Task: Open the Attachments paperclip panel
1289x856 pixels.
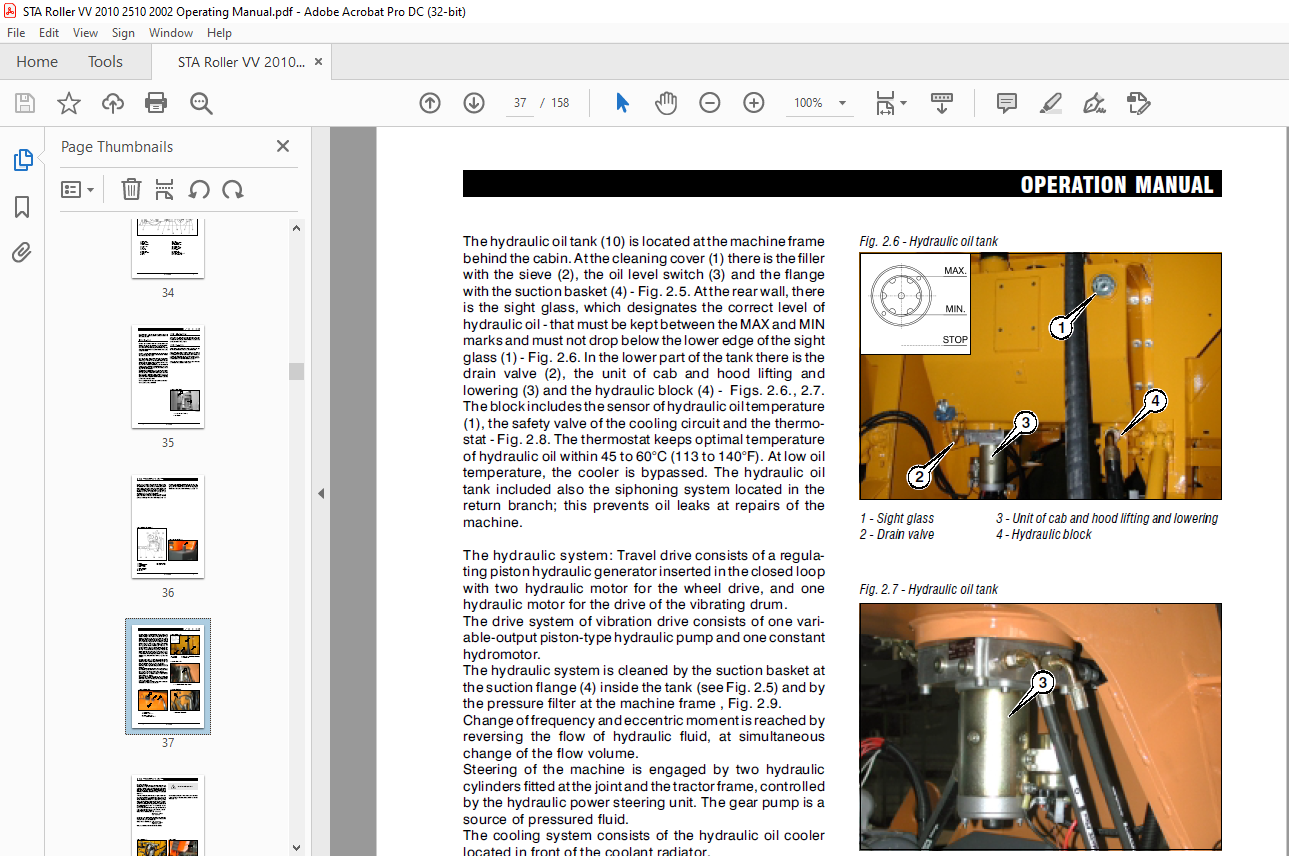Action: (22, 252)
